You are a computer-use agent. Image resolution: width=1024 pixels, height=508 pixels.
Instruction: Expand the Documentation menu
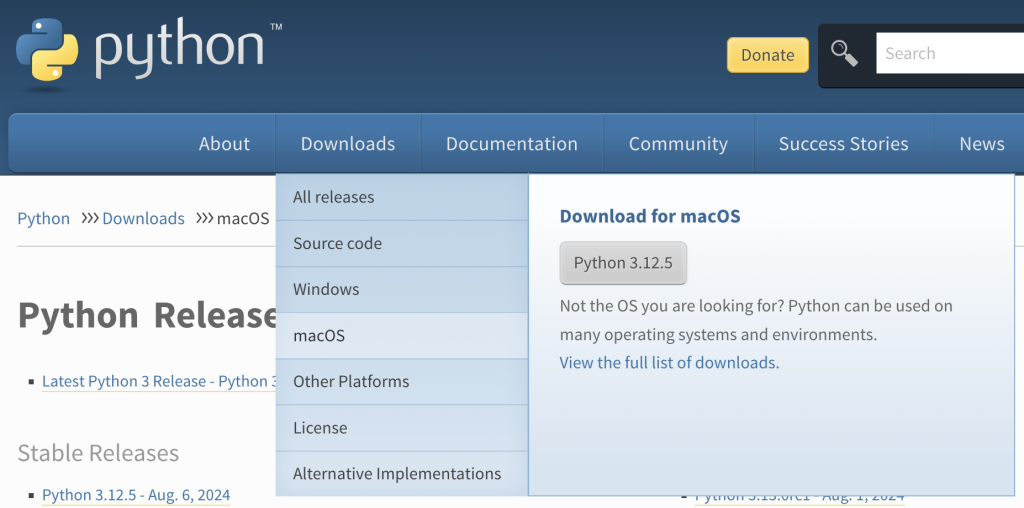click(x=512, y=144)
